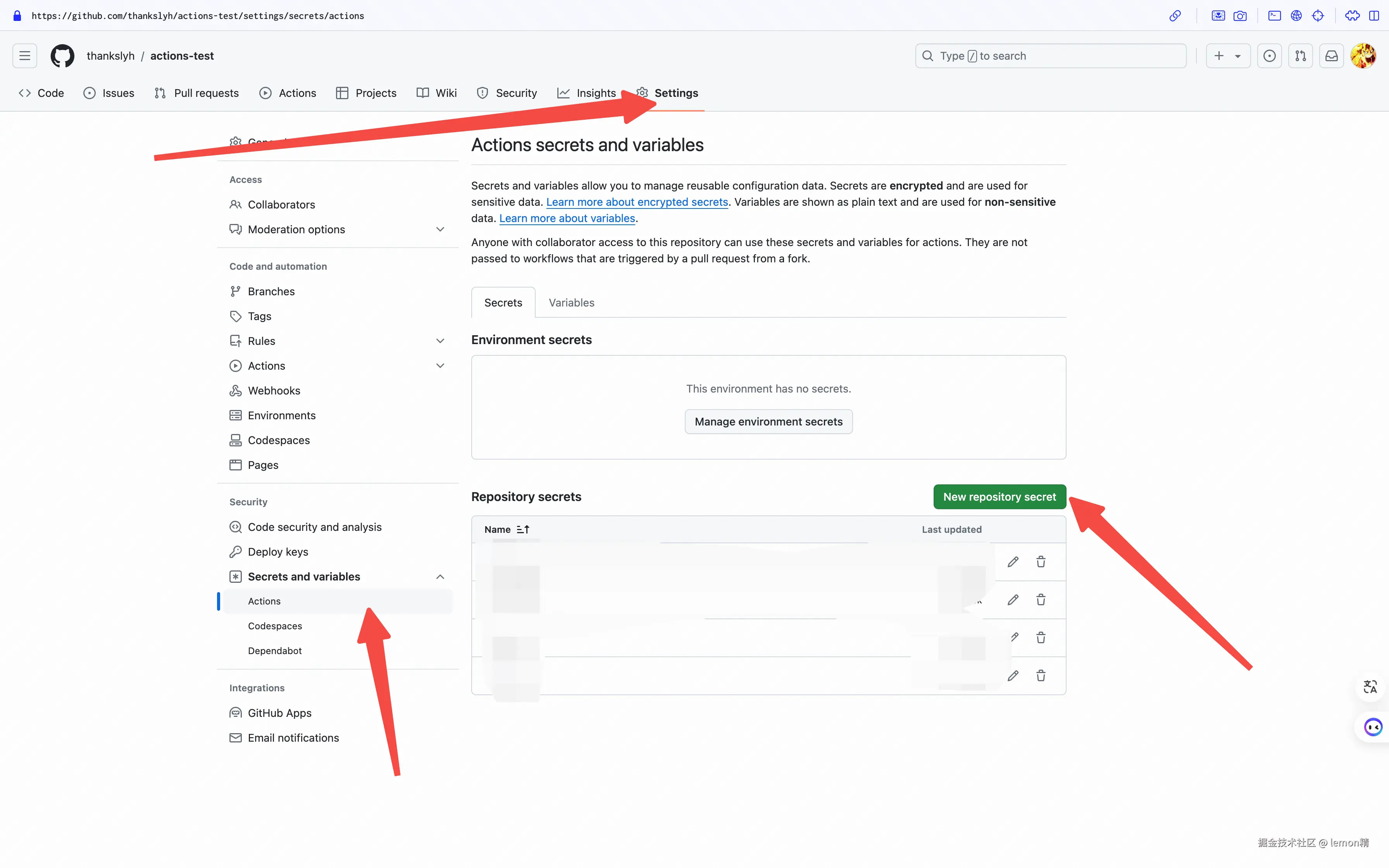Click the translate floating icon
The image size is (1389, 868).
pos(1370,687)
